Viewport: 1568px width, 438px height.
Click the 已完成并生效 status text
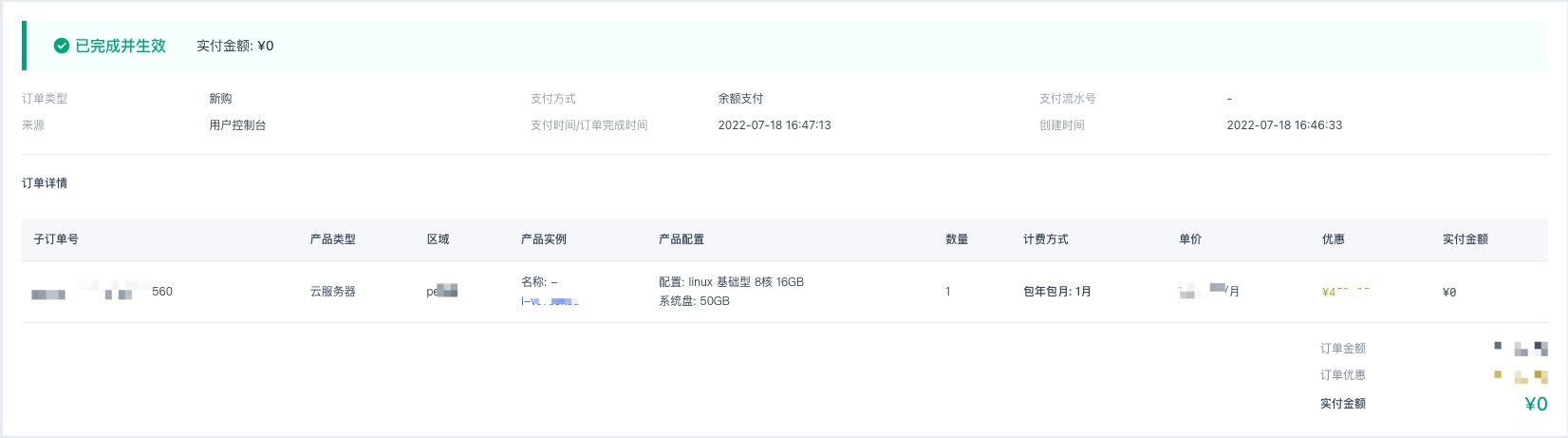pyautogui.click(x=121, y=46)
